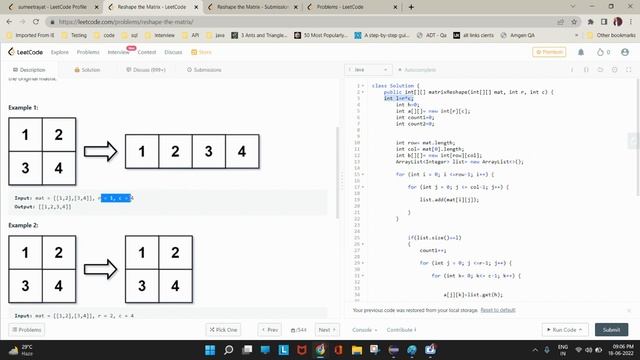
Task: Open the code editor info icon
Action: coord(572,70)
